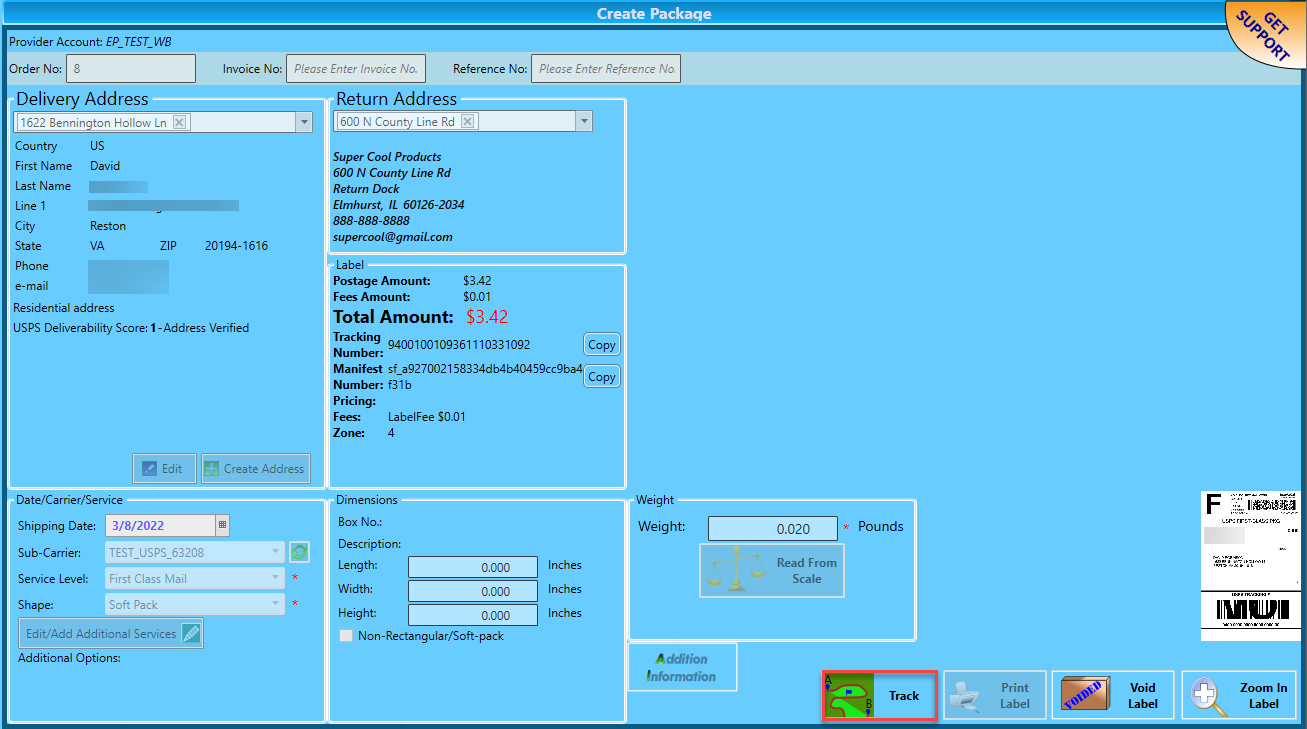The width and height of the screenshot is (1307, 729).
Task: Click the Track map icon button
Action: 850,695
